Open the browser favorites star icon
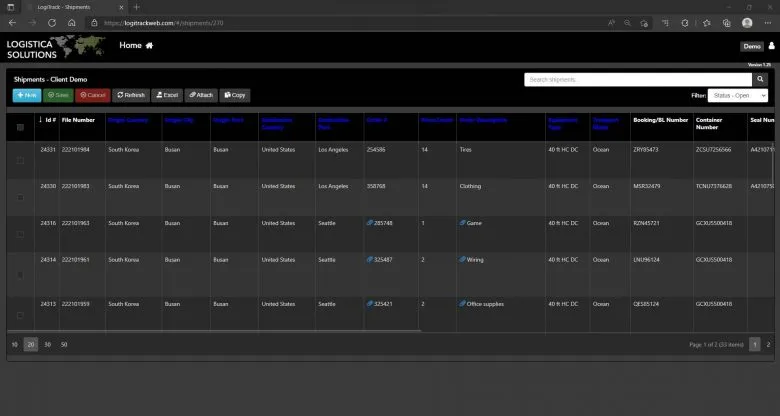Image resolution: width=780 pixels, height=416 pixels. pos(707,23)
